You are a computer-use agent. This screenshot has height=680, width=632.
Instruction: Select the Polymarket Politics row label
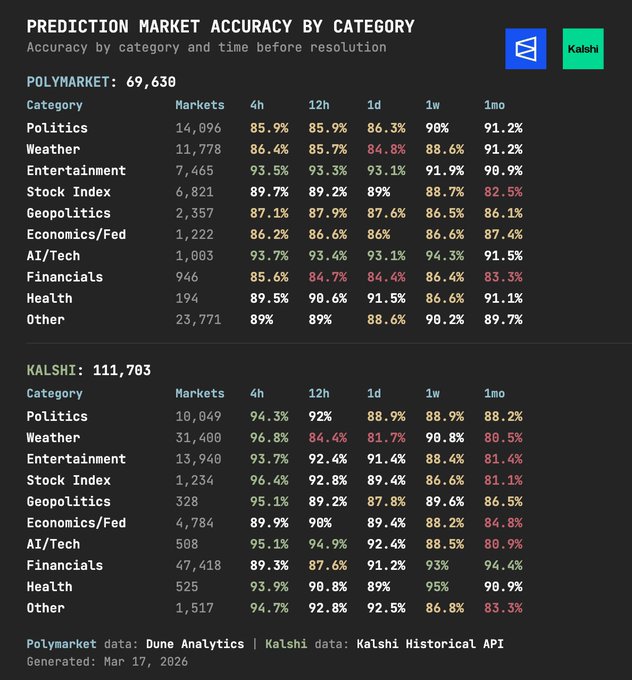(57, 128)
